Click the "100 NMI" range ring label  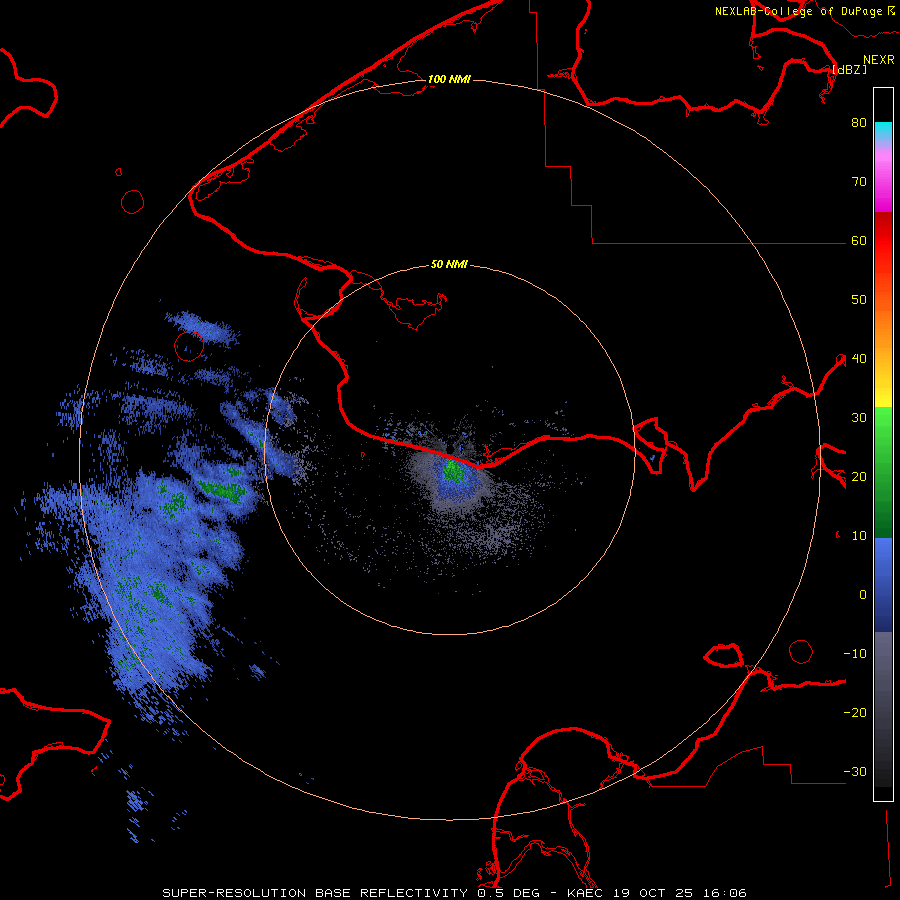click(449, 79)
